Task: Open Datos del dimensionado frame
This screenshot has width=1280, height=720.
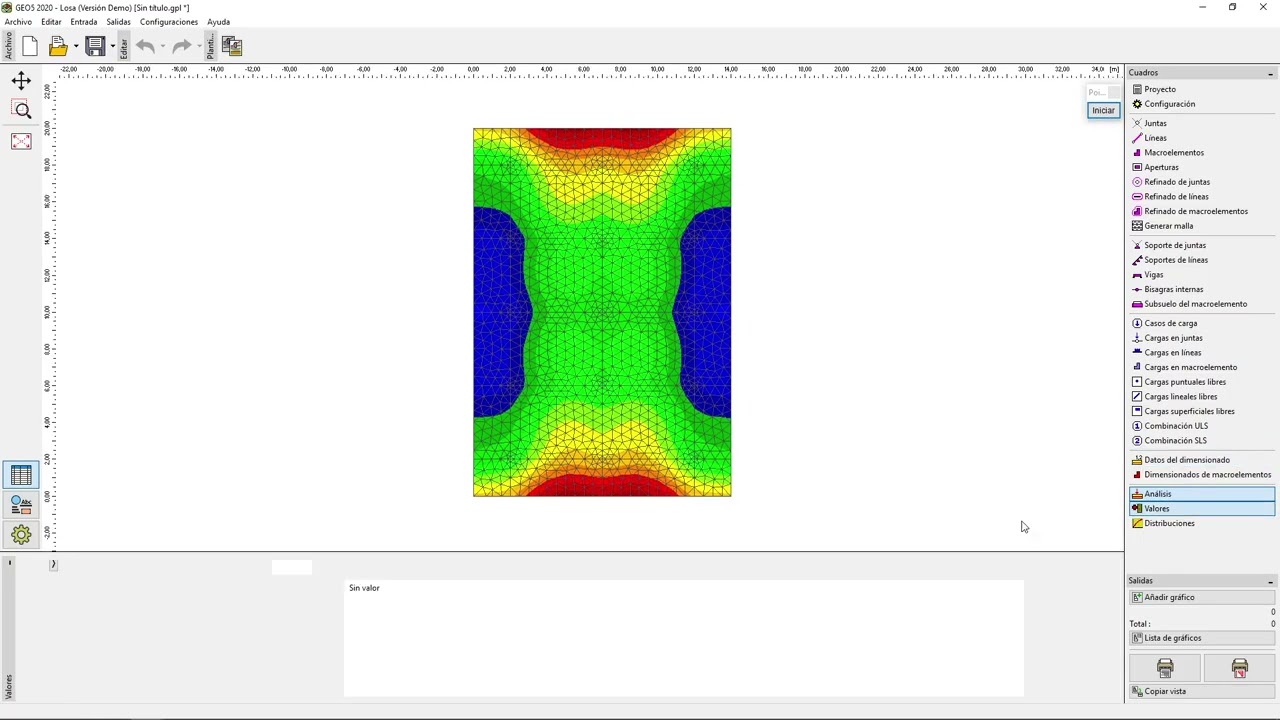Action: point(1202,460)
